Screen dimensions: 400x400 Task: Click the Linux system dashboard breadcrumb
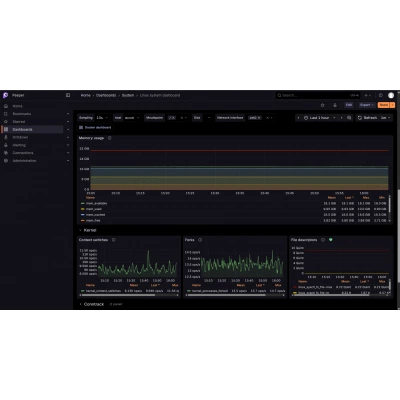(160, 95)
